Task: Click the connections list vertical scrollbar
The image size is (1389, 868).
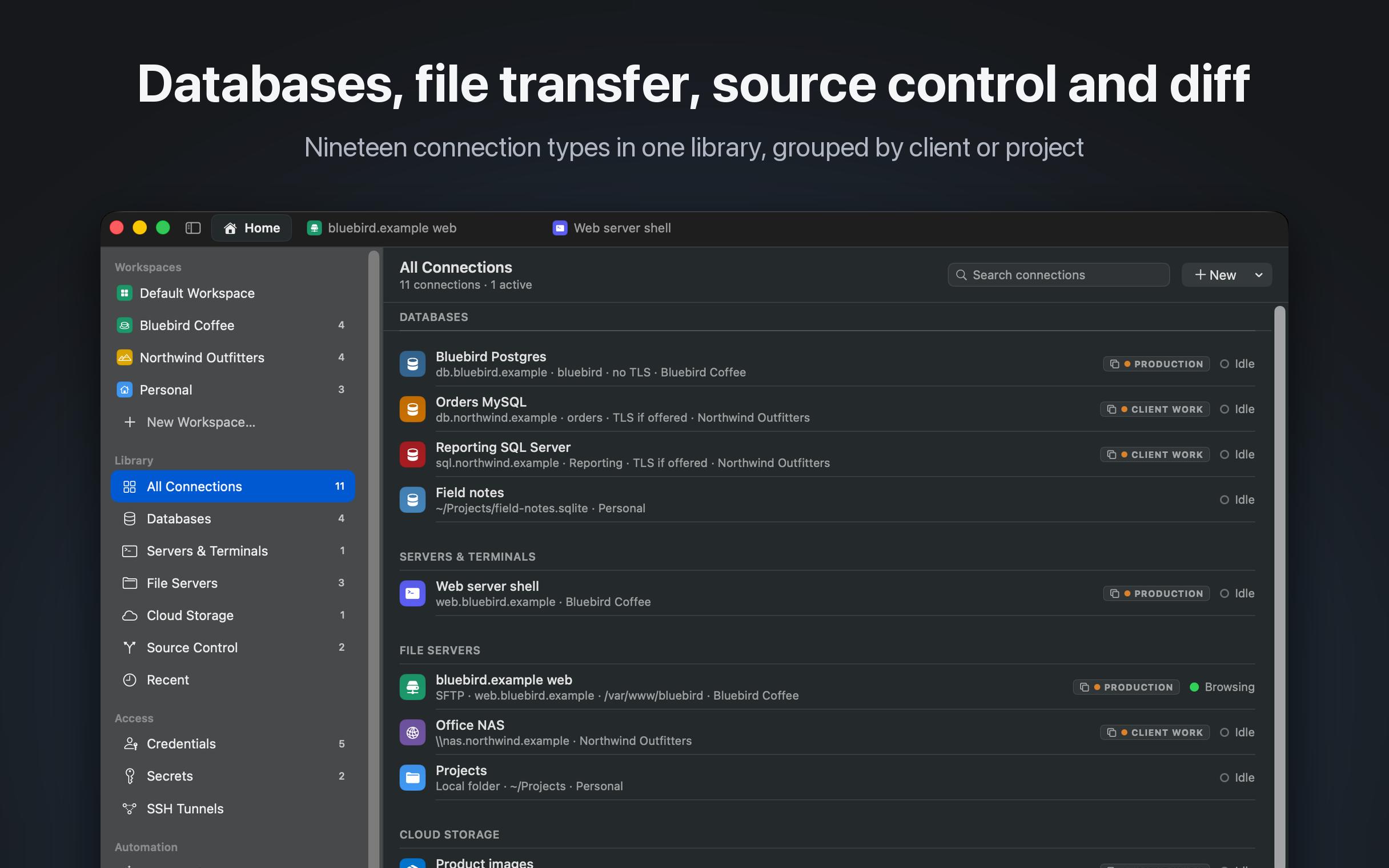Action: 1279,586
